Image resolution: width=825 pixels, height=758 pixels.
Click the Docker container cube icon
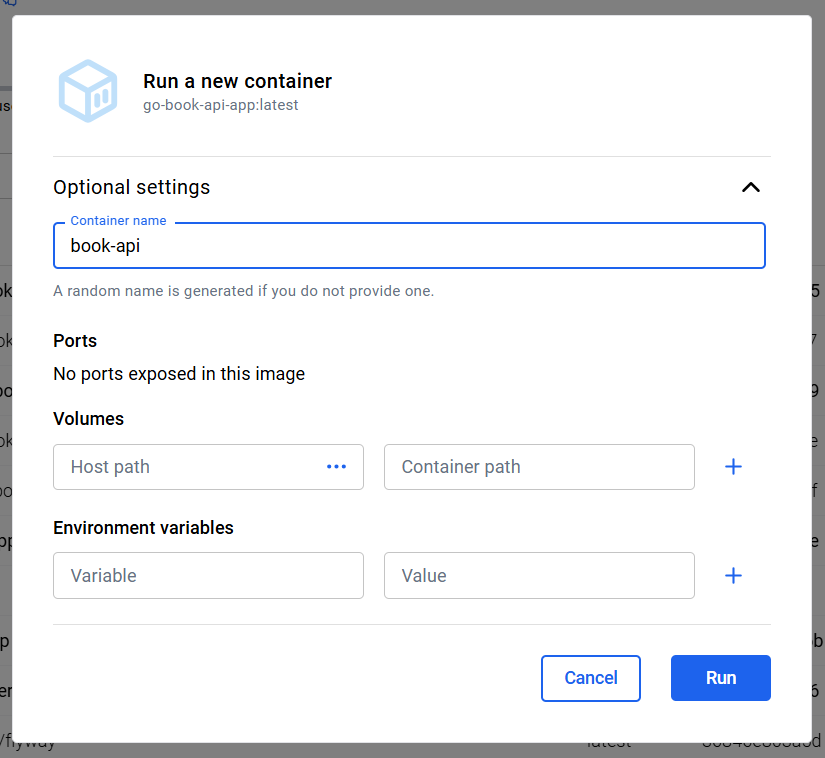pos(88,92)
